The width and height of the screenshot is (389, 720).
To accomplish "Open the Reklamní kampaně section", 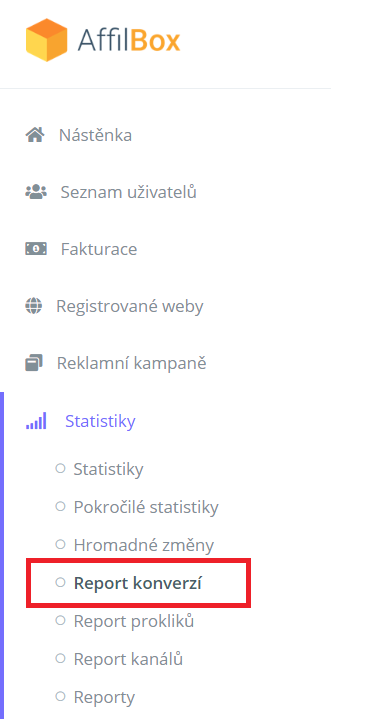I will [131, 363].
